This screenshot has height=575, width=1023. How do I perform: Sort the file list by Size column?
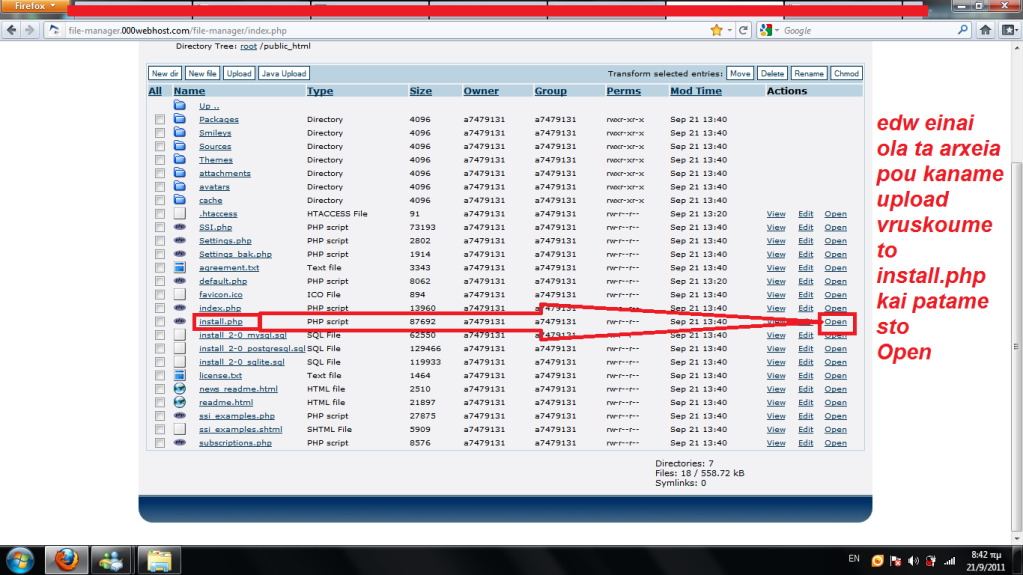coord(420,91)
